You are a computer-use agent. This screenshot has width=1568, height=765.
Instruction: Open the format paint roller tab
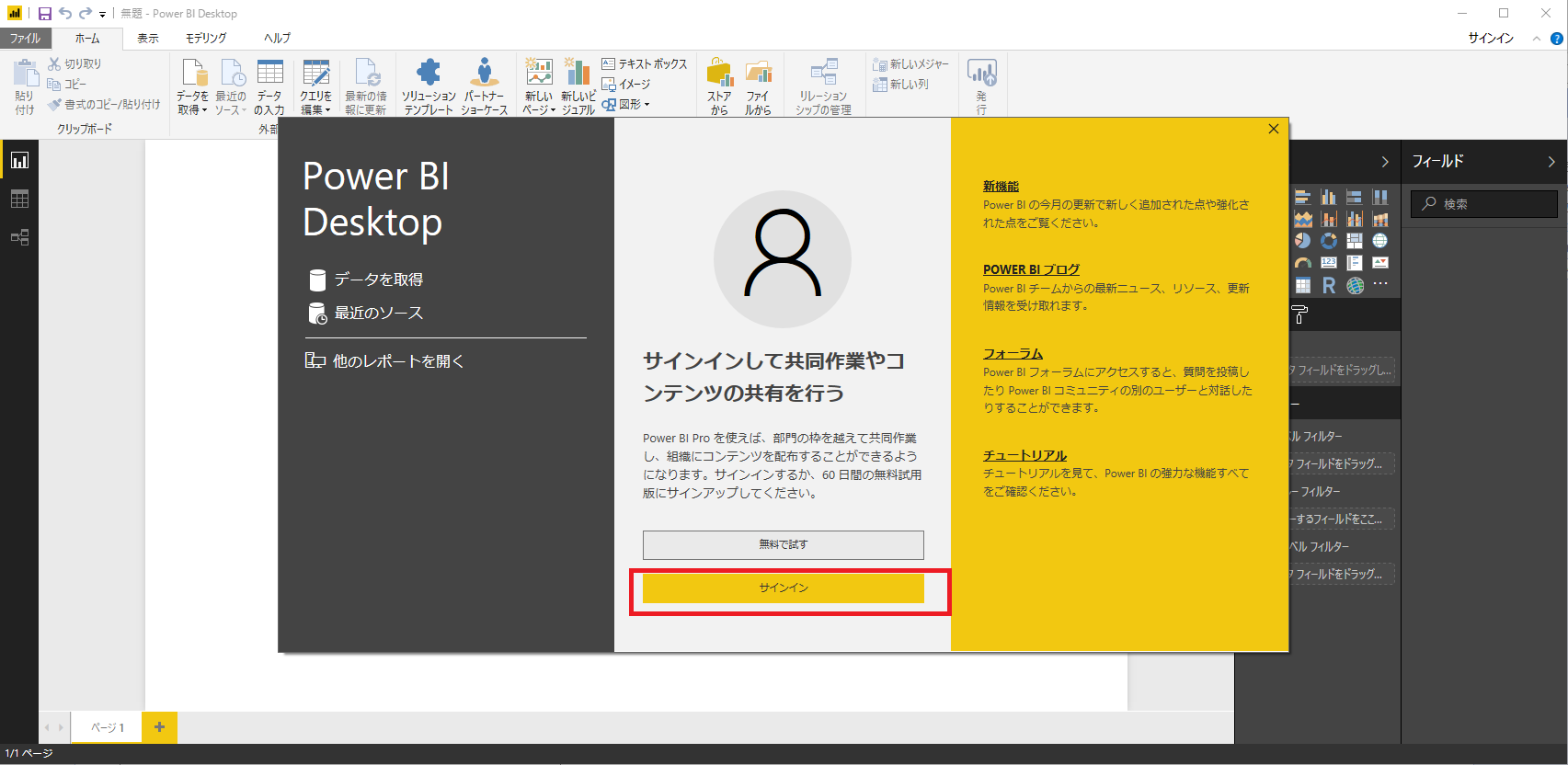pos(1299,315)
